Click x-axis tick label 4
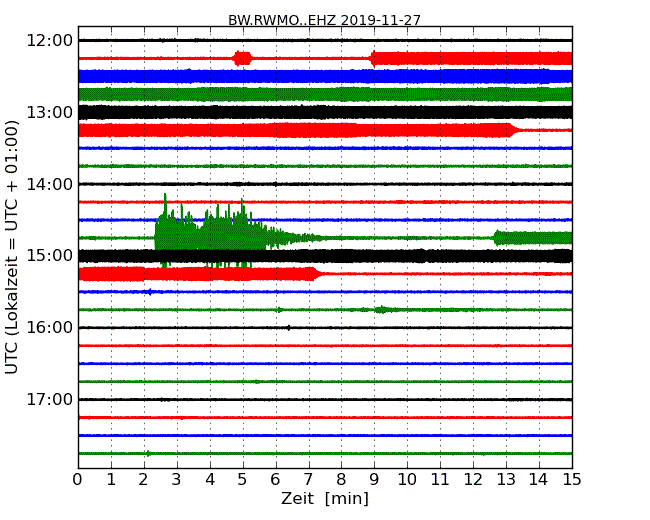This screenshot has height=520, width=650. click(x=210, y=479)
